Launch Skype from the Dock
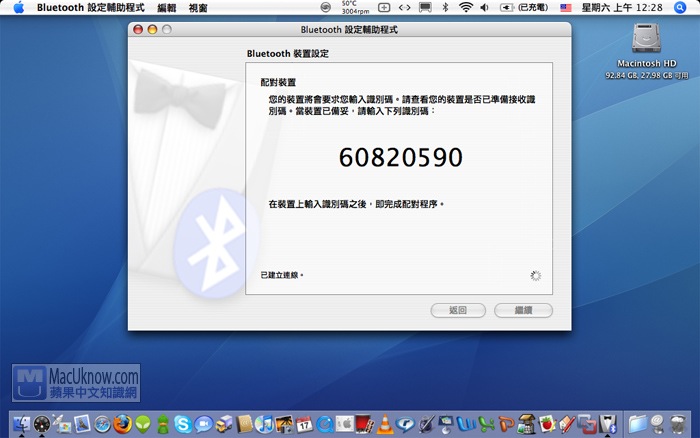The height and width of the screenshot is (438, 700). tap(183, 424)
